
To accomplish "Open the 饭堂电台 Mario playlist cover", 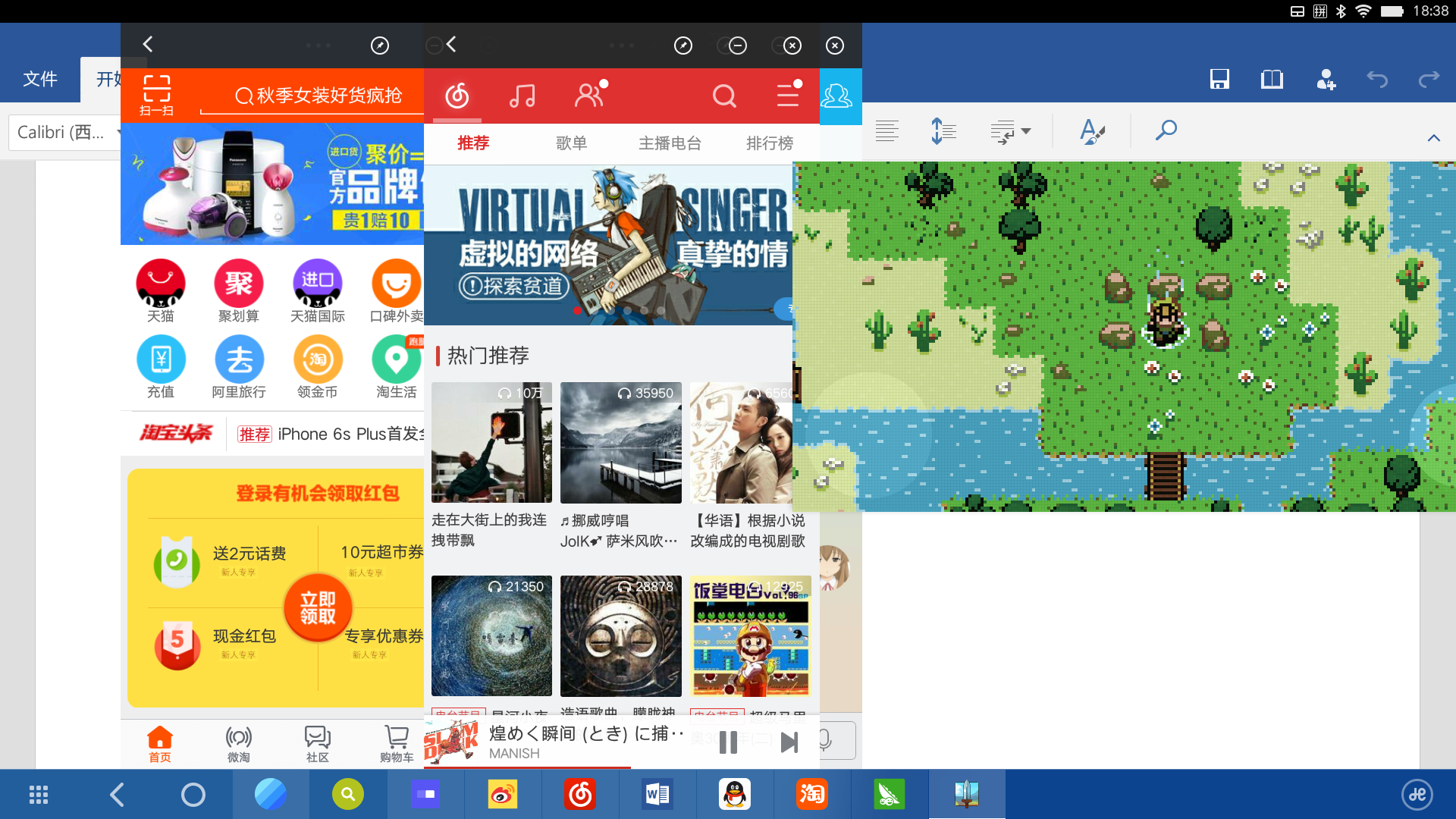I will pyautogui.click(x=751, y=635).
